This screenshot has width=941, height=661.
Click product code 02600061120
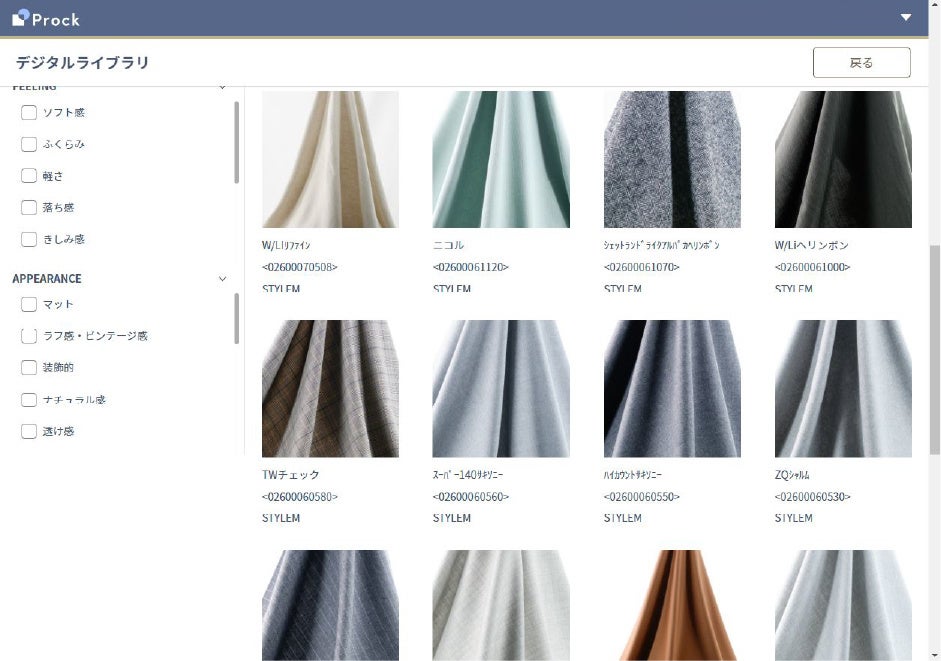[470, 267]
